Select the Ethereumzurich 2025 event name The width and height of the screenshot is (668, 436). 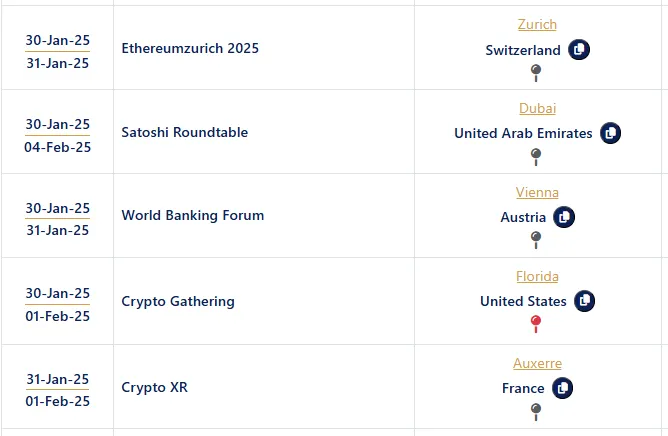(190, 48)
